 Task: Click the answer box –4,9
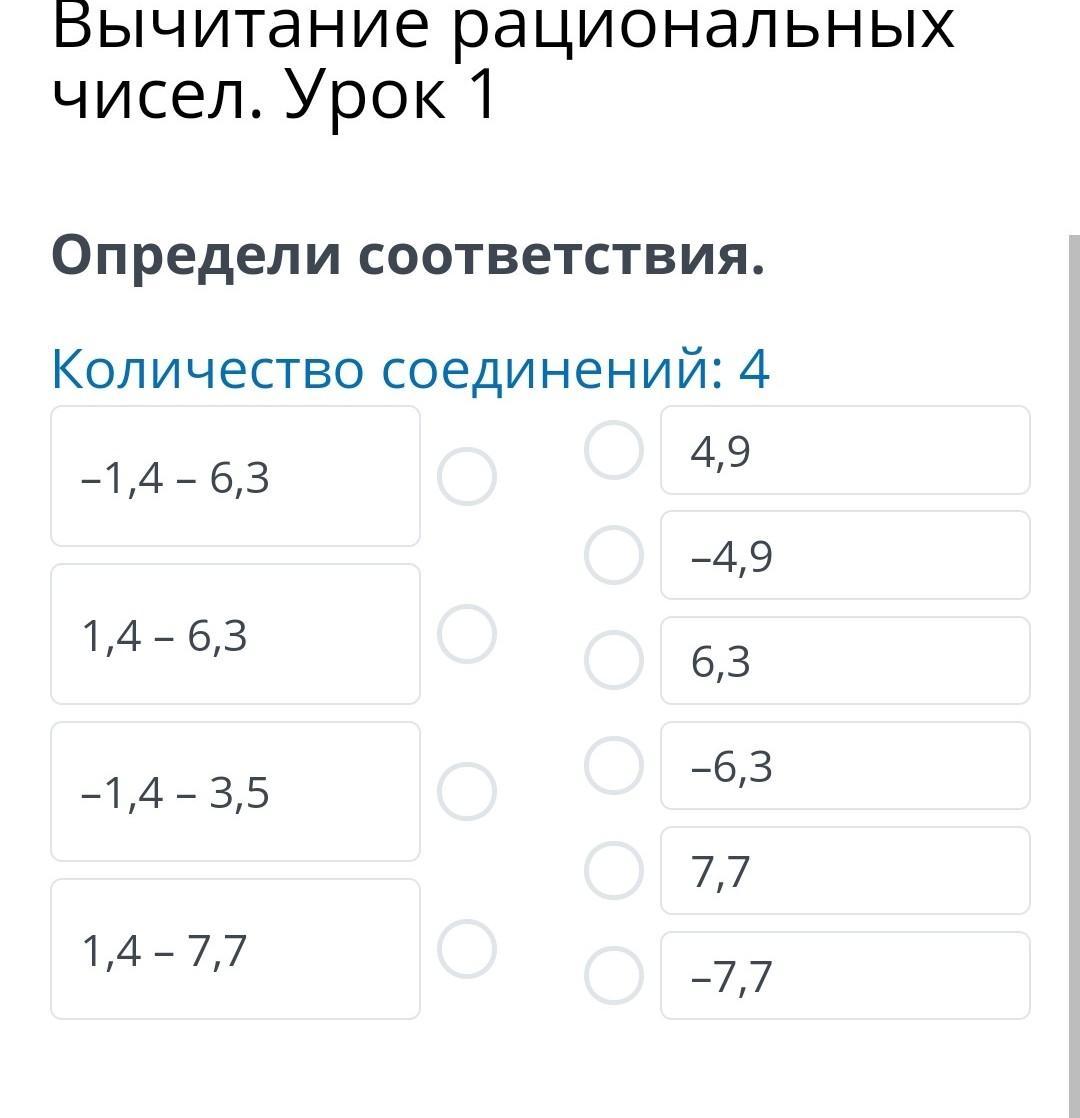(x=845, y=555)
